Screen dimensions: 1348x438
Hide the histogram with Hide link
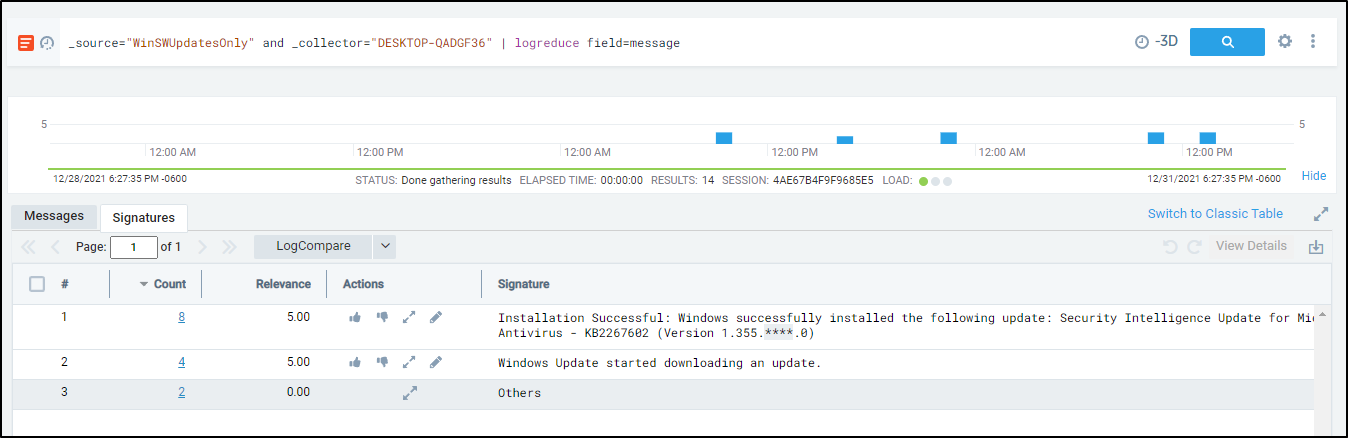1314,176
